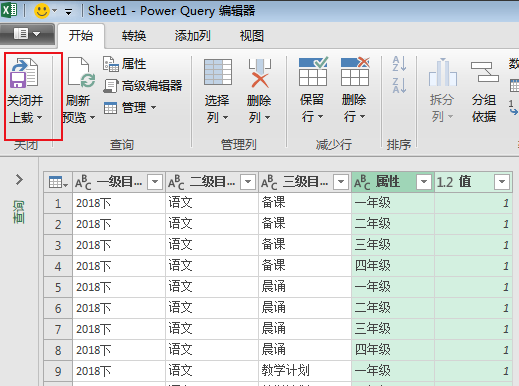
Task: Click the Close & Load (关闭并上载) icon
Action: coord(24,73)
